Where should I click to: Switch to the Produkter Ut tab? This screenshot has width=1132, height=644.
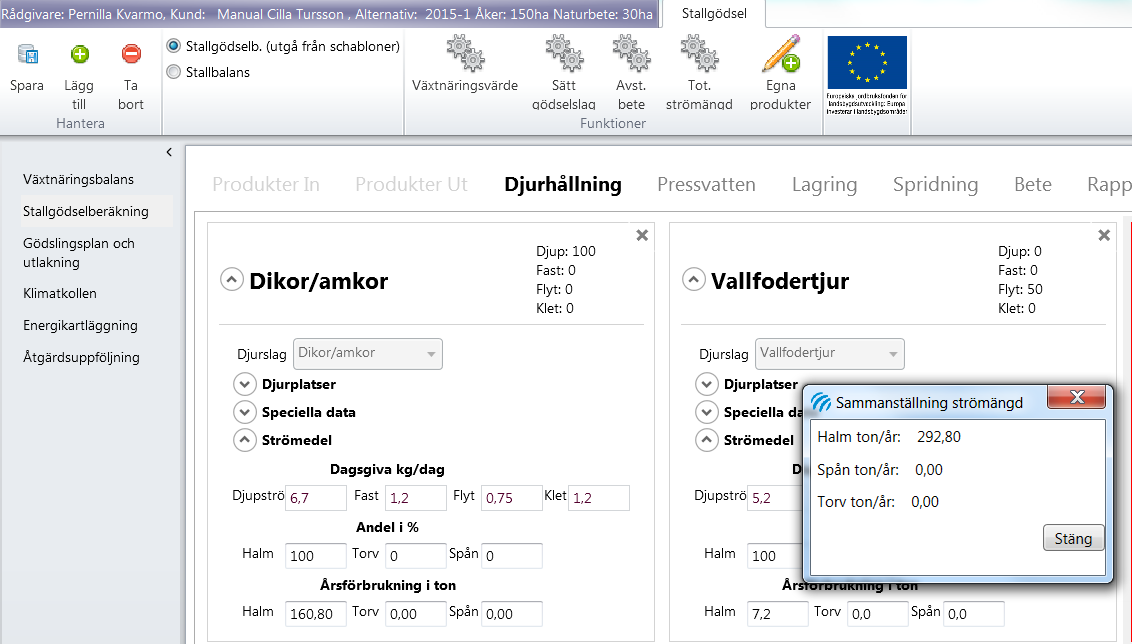412,185
